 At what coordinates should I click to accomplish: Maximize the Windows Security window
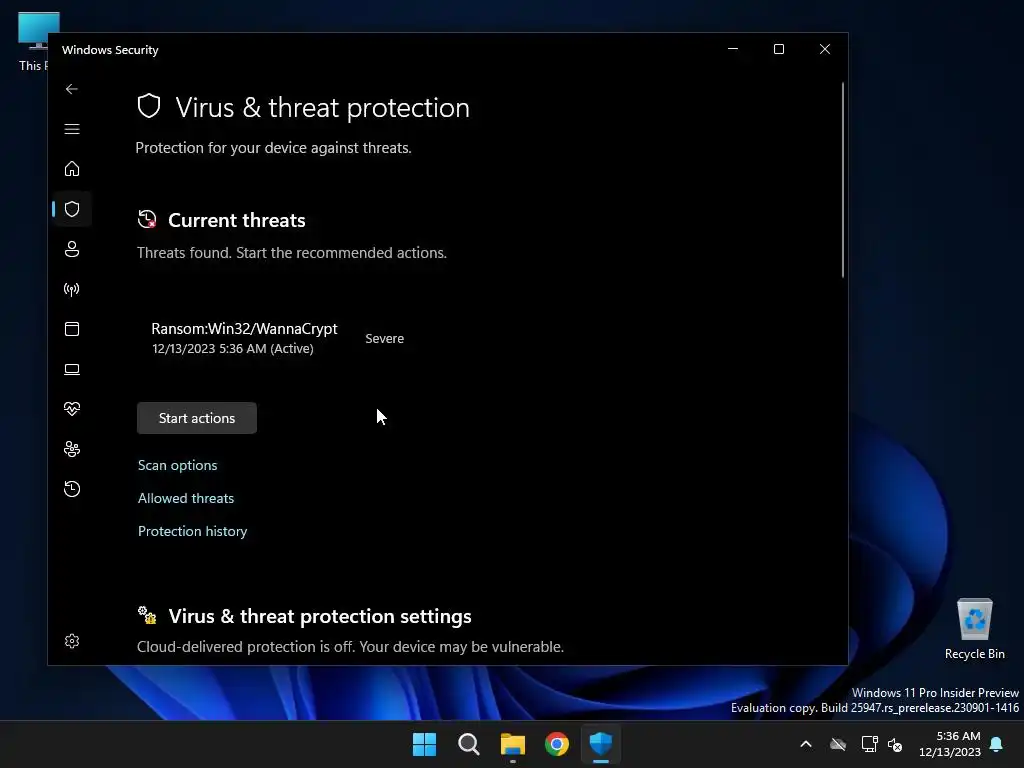[x=778, y=49]
